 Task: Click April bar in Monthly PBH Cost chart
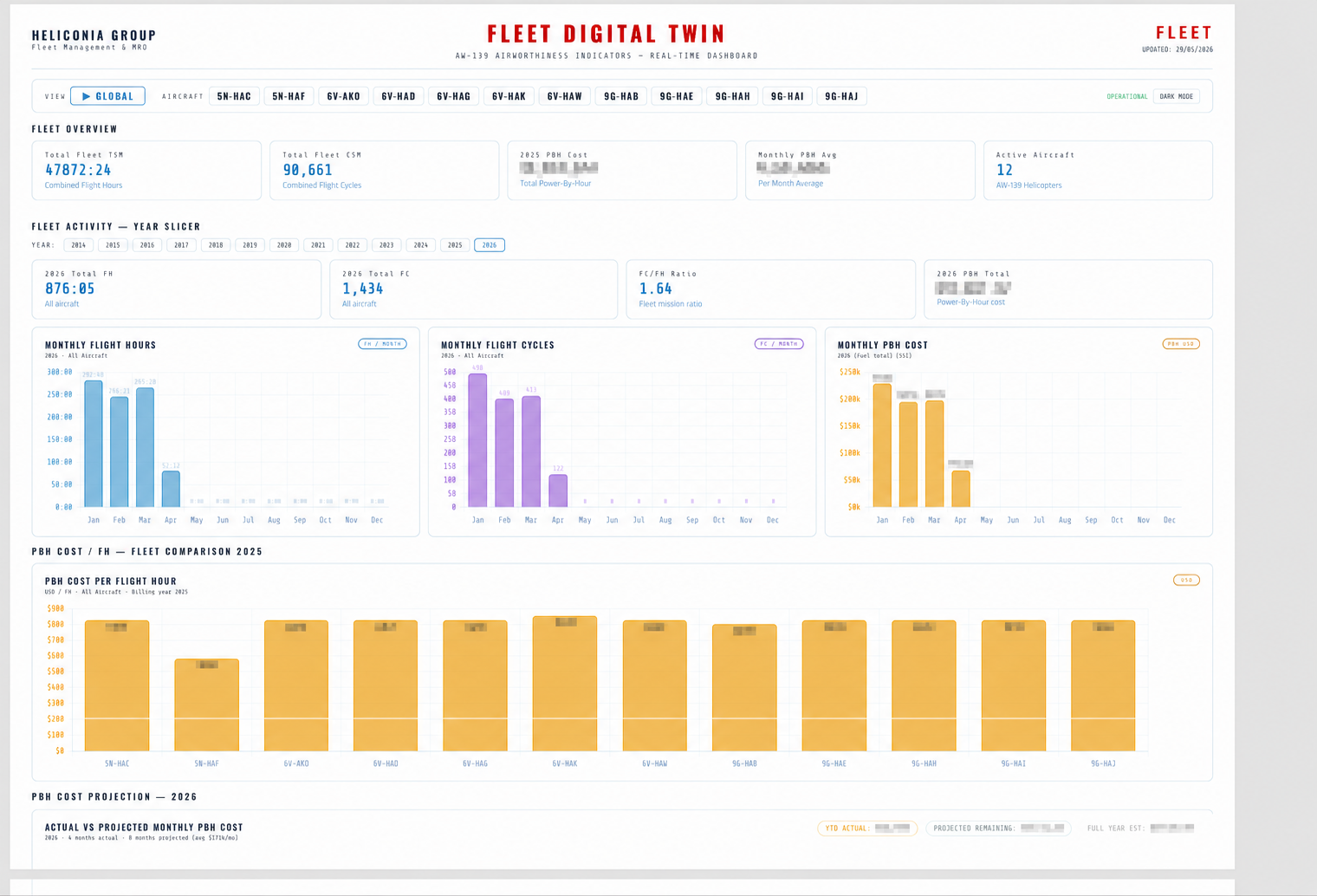(960, 489)
